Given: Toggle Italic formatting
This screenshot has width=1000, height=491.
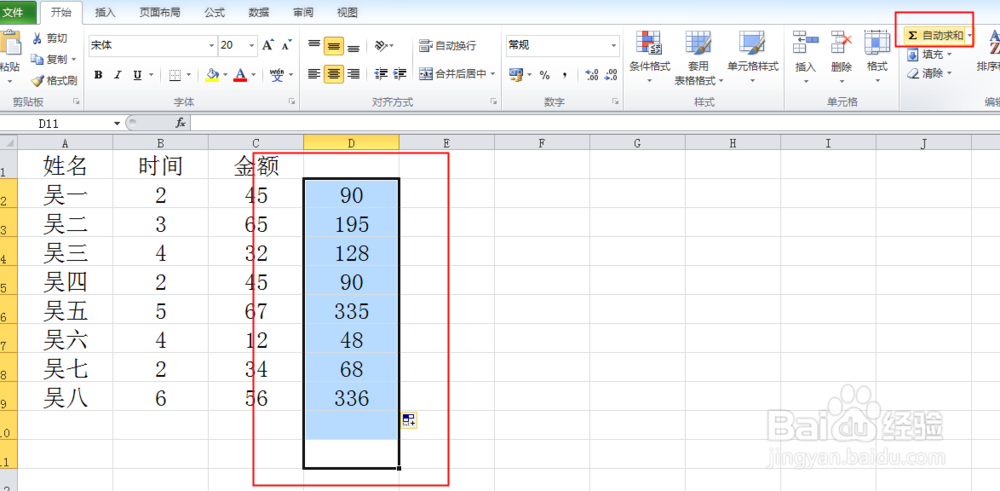Looking at the screenshot, I should tap(117, 75).
